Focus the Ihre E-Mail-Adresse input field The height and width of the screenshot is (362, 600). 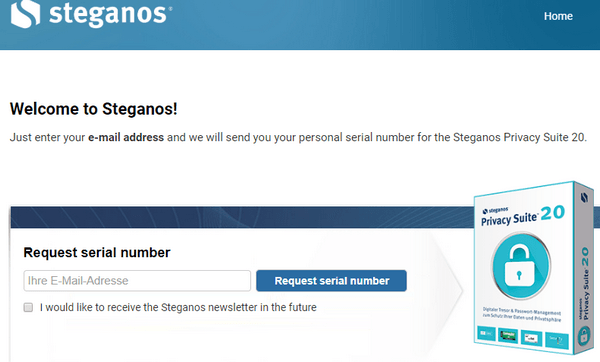[137, 280]
